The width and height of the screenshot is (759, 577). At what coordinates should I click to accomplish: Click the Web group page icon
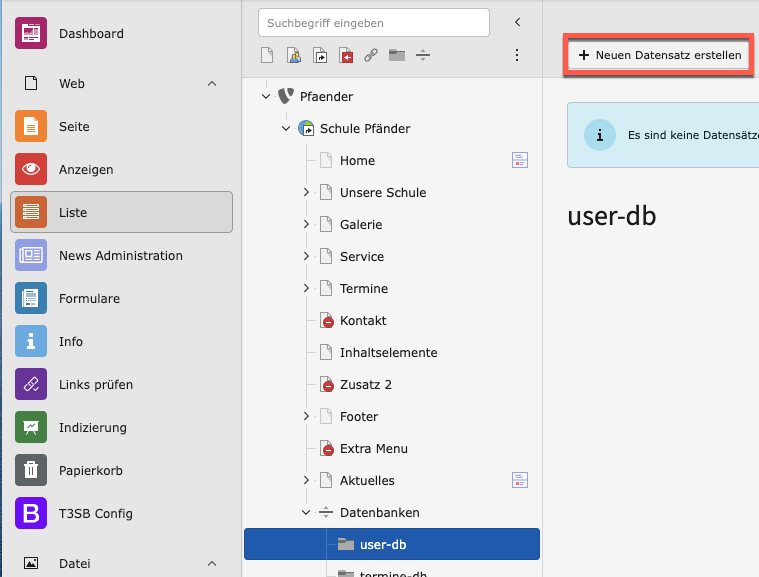pos(31,83)
